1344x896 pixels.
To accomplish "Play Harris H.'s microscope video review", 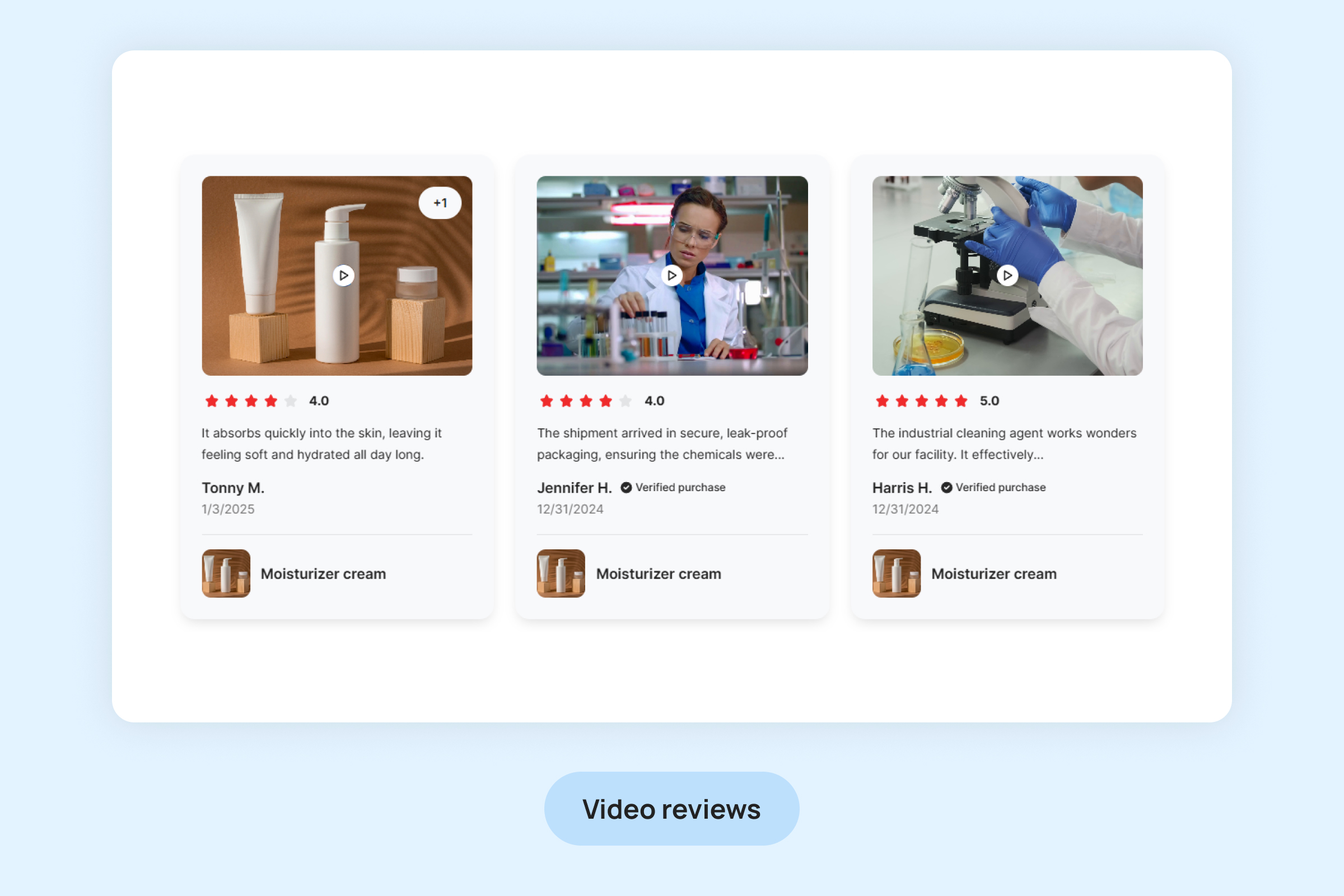I will (x=1007, y=276).
